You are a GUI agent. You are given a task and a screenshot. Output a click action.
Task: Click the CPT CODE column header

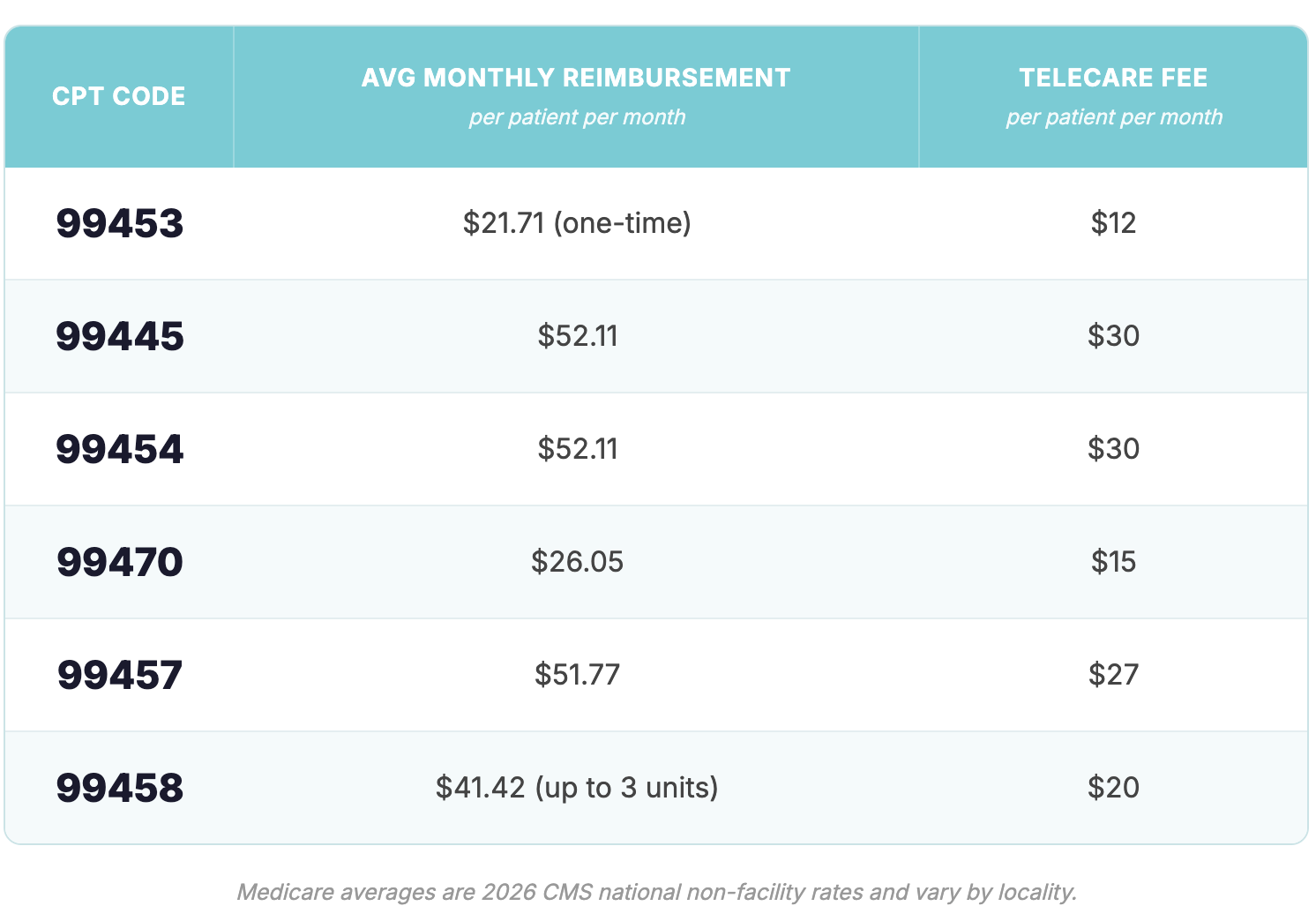tap(119, 96)
